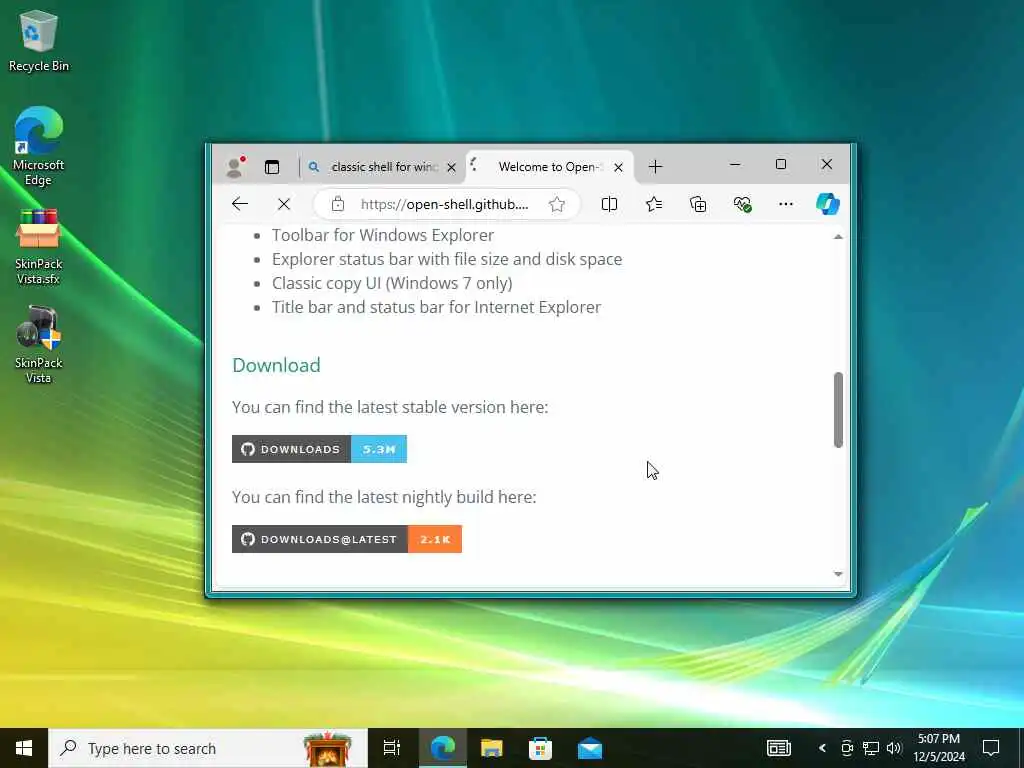Close the Welcome to Open-Shell tab

coord(618,168)
